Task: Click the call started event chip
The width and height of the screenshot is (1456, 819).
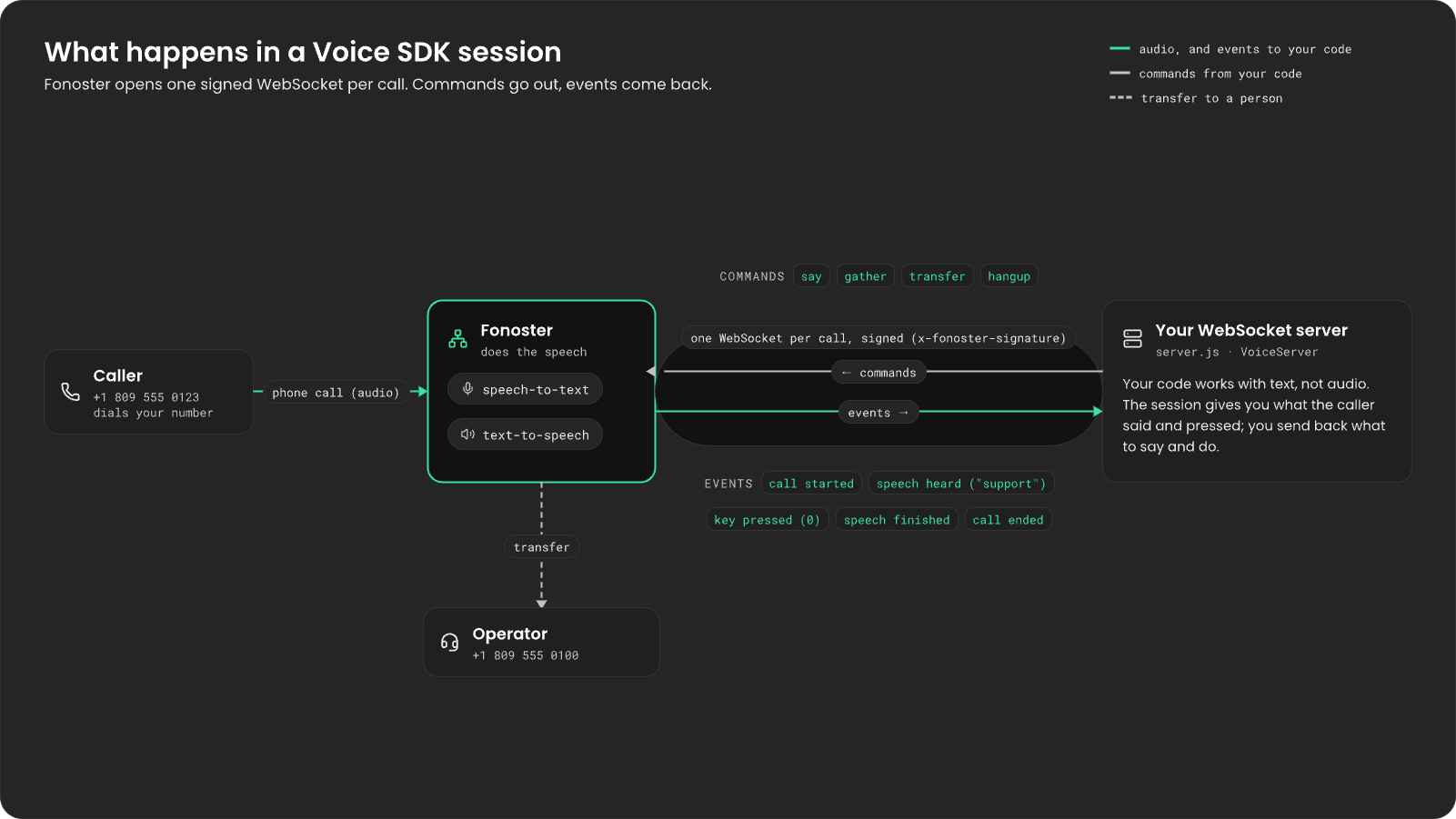Action: click(x=811, y=484)
